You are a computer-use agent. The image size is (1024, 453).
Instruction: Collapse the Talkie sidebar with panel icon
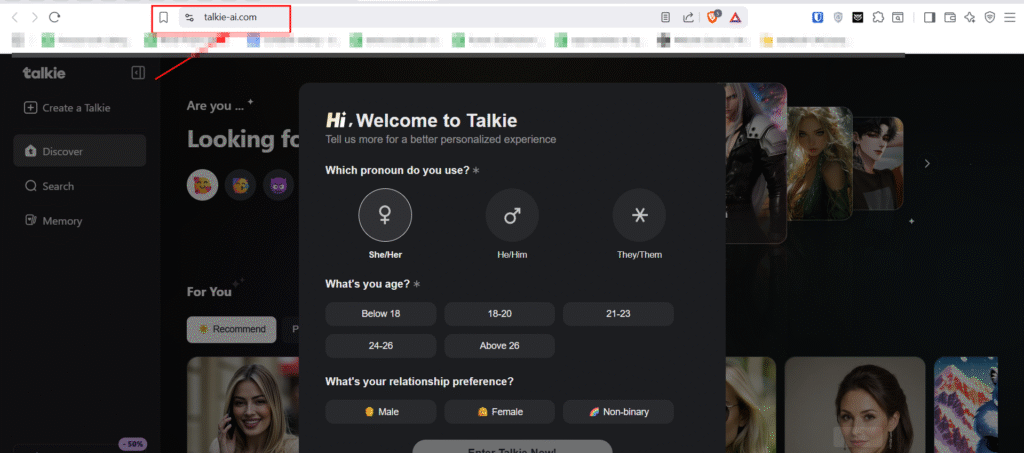(138, 72)
